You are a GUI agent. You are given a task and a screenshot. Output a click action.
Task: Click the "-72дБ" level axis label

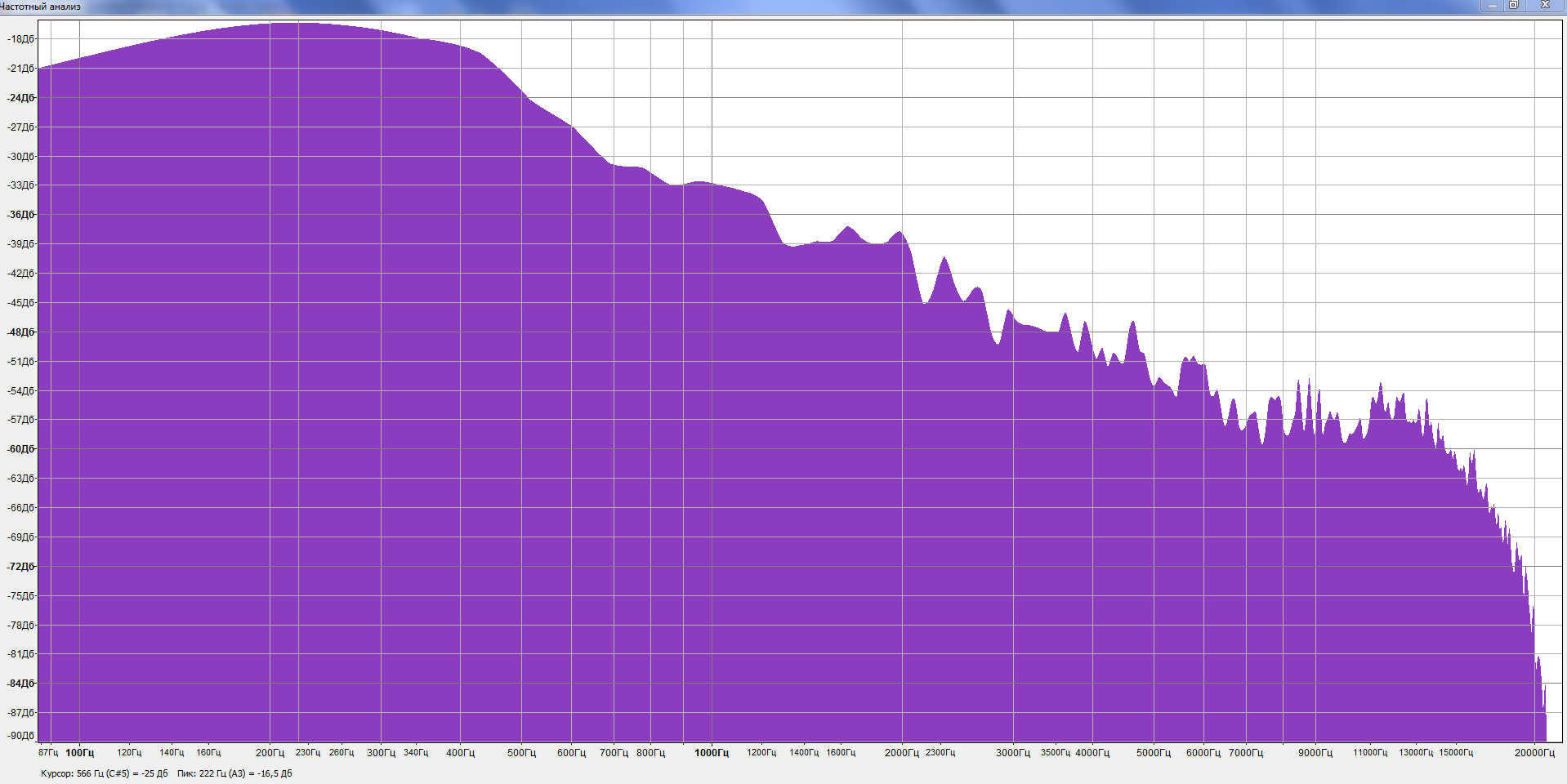point(22,567)
